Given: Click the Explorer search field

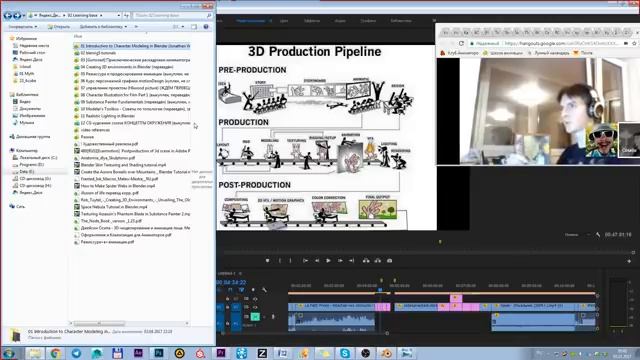Looking at the screenshot, I should [x=173, y=16].
